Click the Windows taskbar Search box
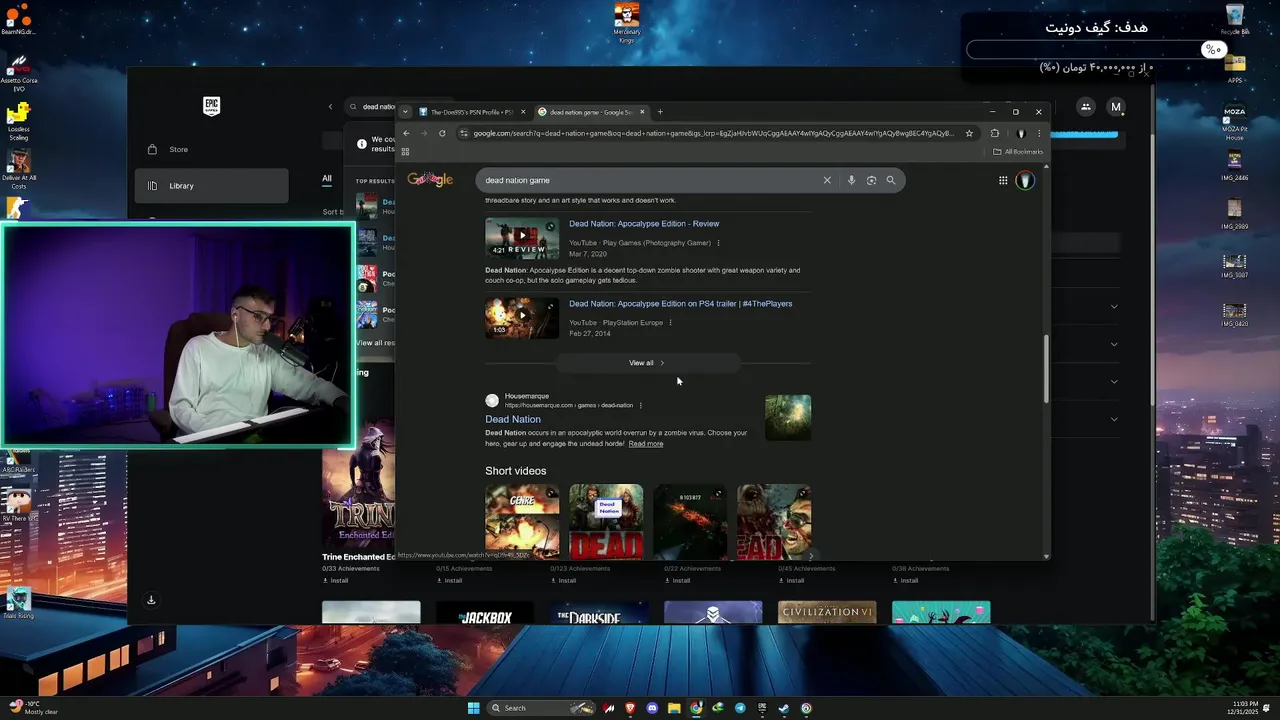 tap(541, 708)
